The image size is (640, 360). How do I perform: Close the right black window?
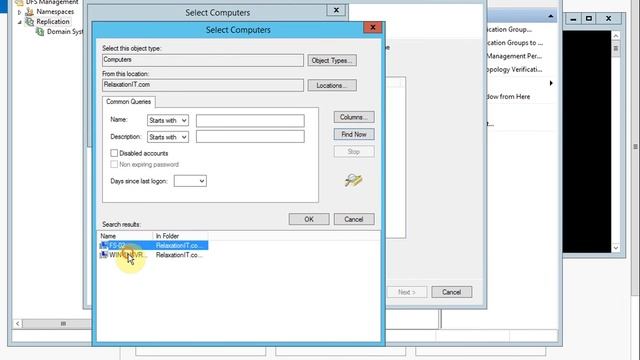click(x=609, y=19)
